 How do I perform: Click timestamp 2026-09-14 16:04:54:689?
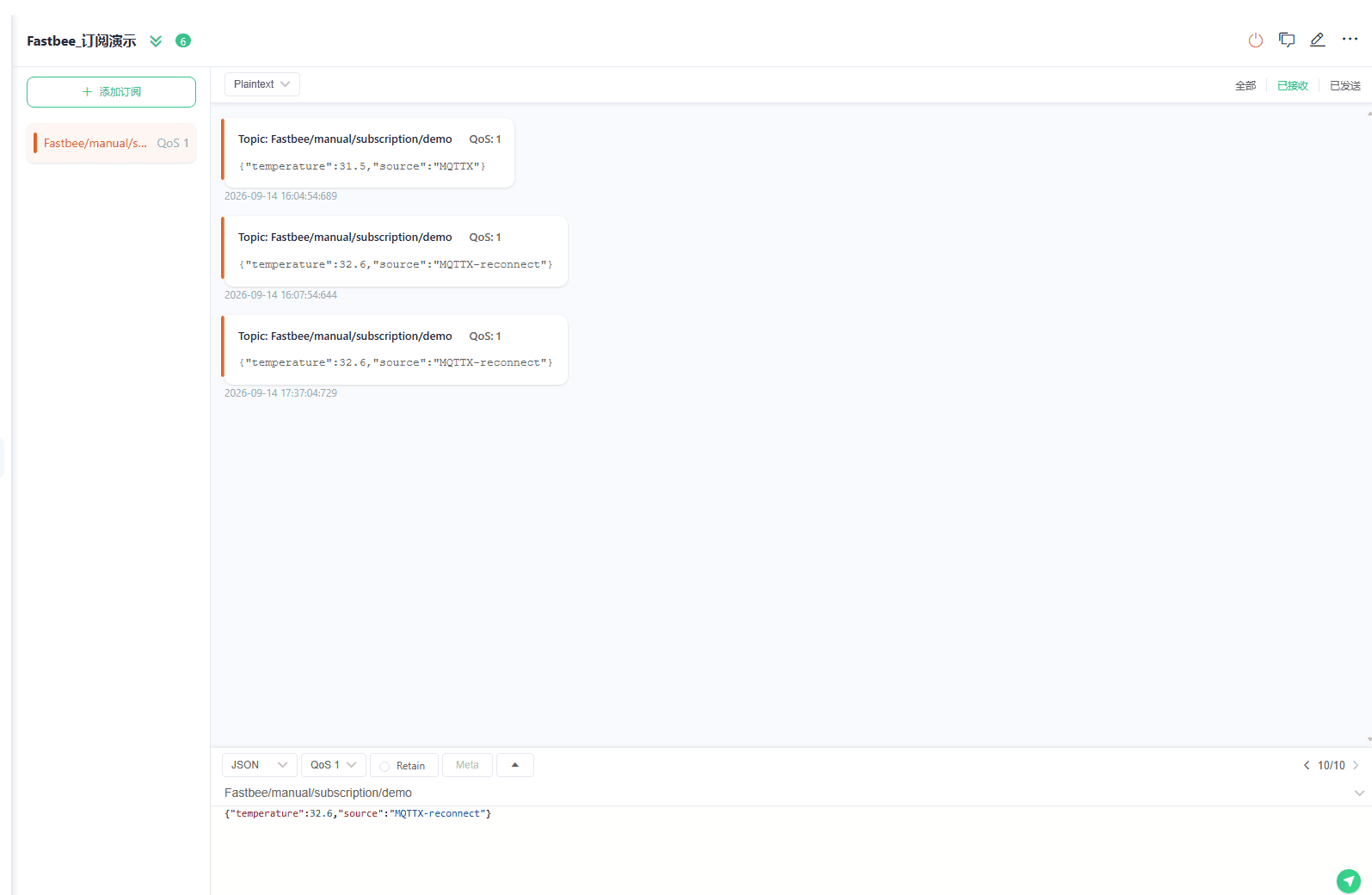tap(280, 196)
